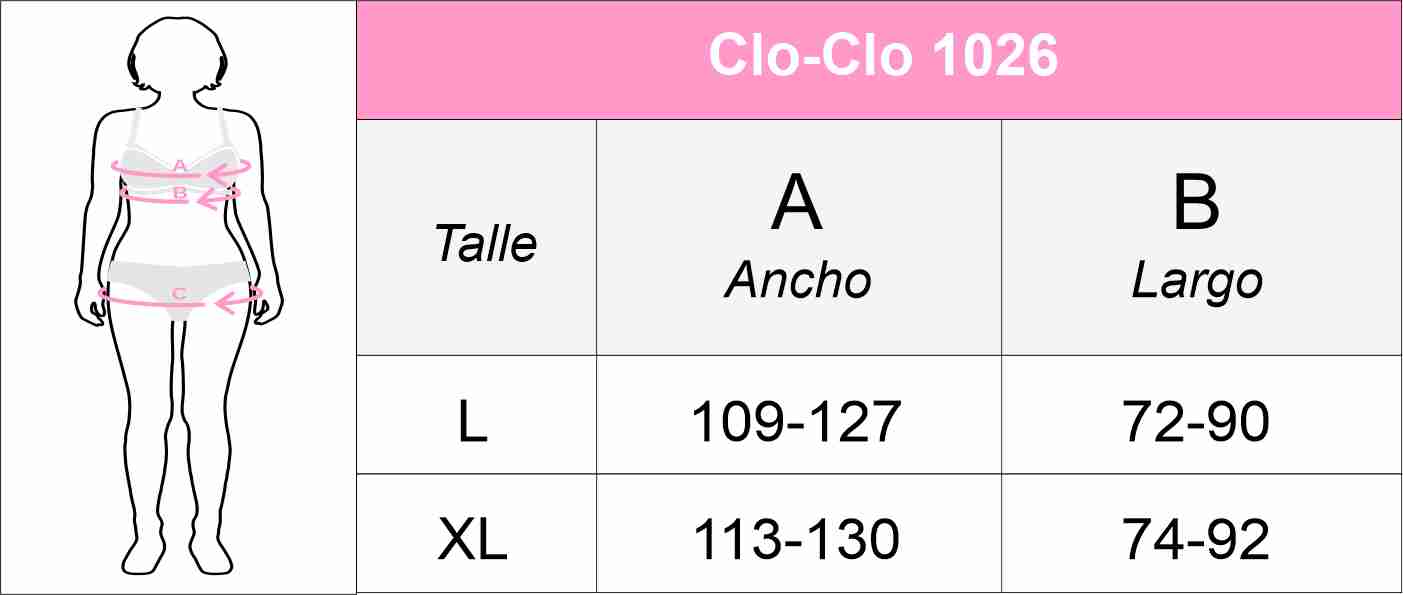Select the L size row label
The height and width of the screenshot is (595, 1403).
point(473,423)
